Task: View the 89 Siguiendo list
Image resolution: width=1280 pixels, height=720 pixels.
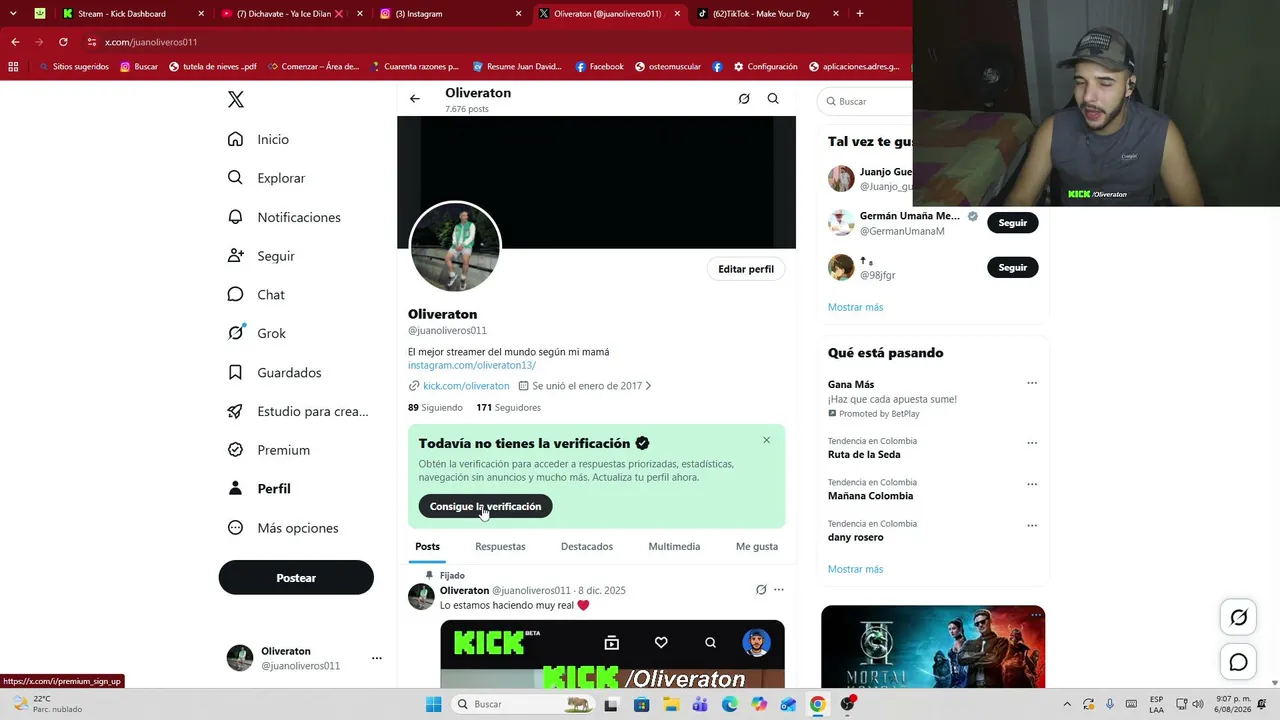Action: click(435, 408)
